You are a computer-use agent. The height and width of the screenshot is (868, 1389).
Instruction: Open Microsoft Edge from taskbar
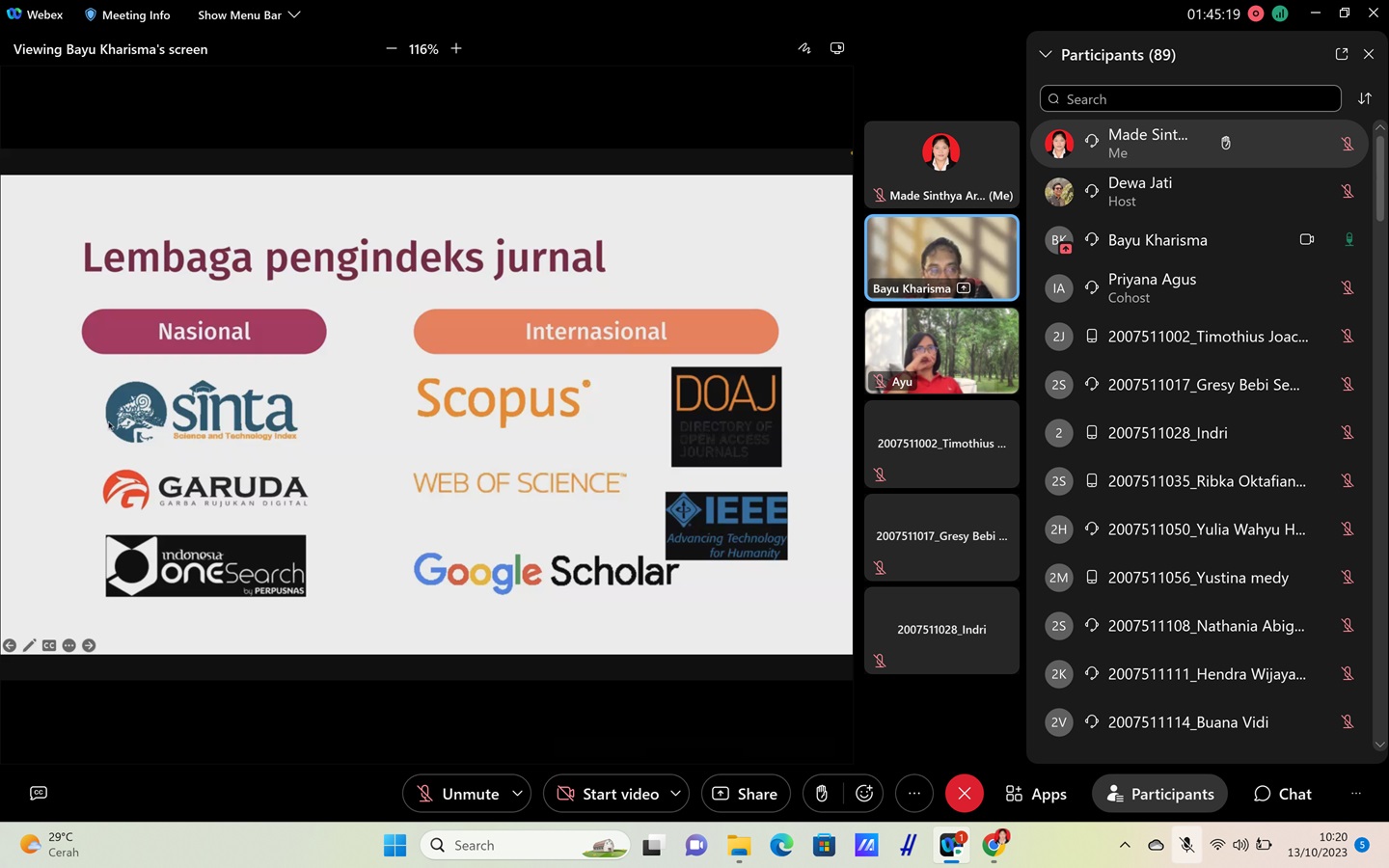tap(781, 846)
